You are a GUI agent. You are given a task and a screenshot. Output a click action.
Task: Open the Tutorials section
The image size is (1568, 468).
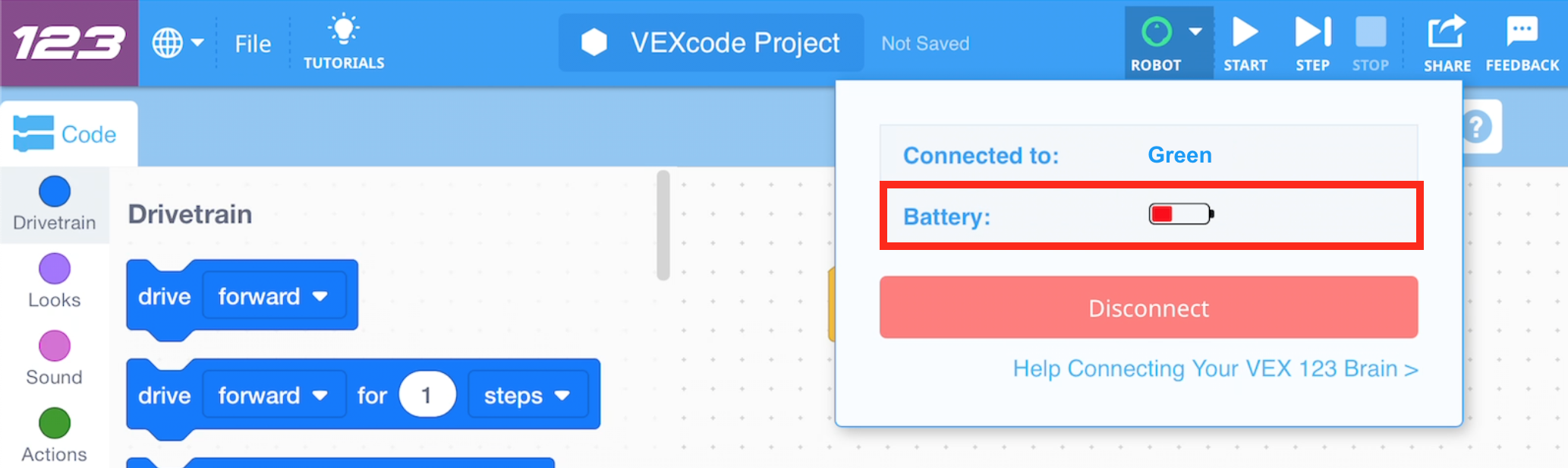pos(343,42)
